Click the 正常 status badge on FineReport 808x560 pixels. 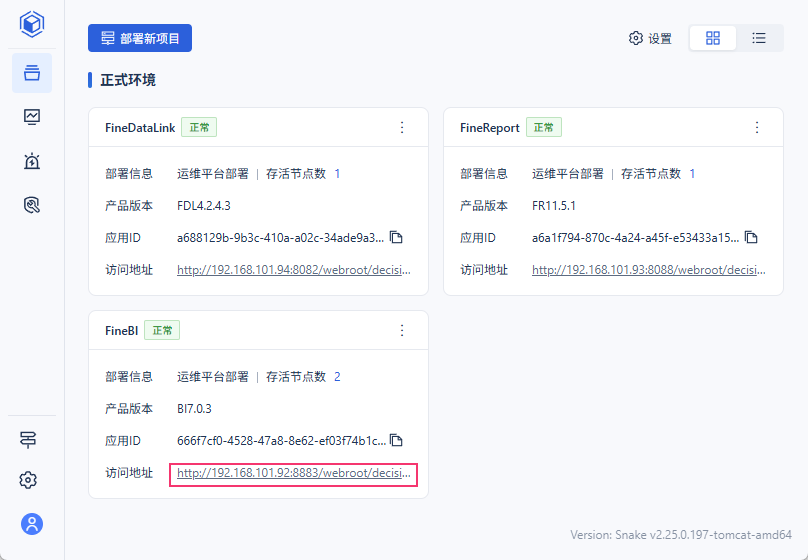pos(544,127)
